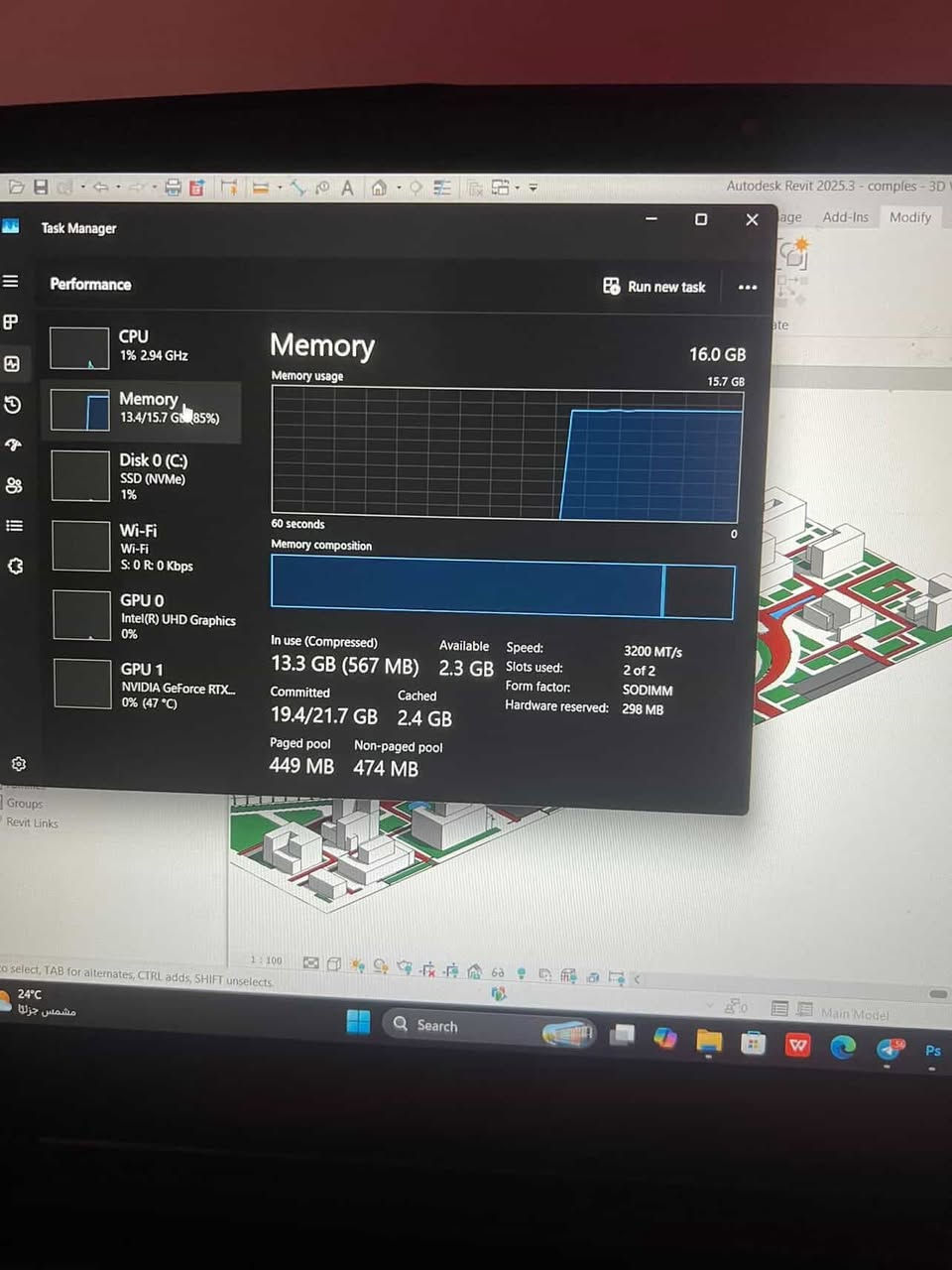Click Lock 3D View house icon
952x1270 pixels.
click(x=474, y=970)
